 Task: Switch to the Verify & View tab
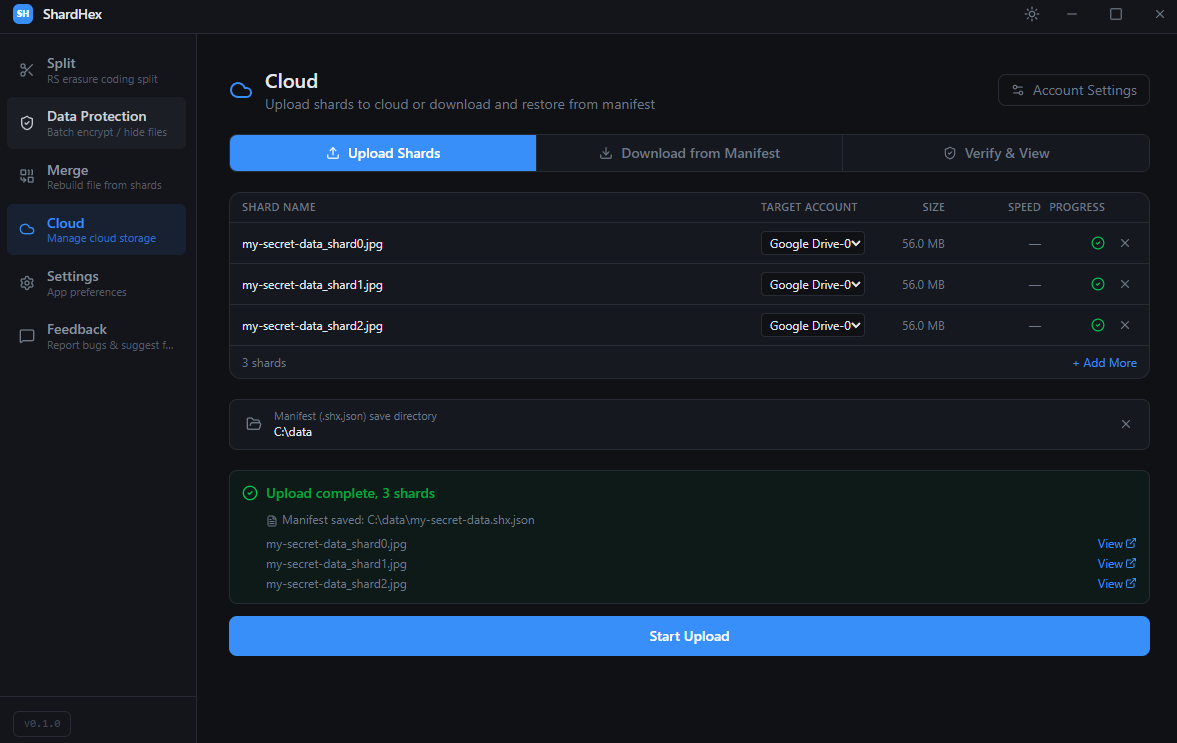point(996,153)
